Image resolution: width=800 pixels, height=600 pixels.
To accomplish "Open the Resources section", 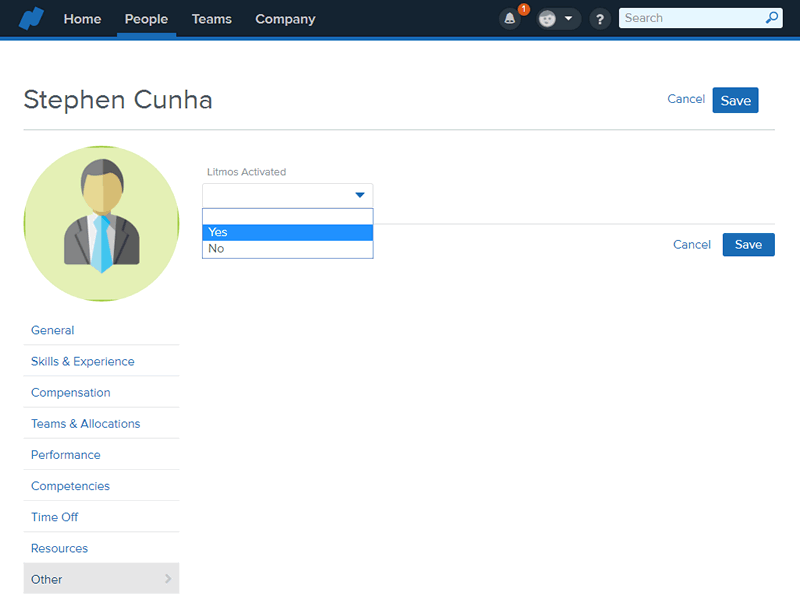I will coord(59,548).
